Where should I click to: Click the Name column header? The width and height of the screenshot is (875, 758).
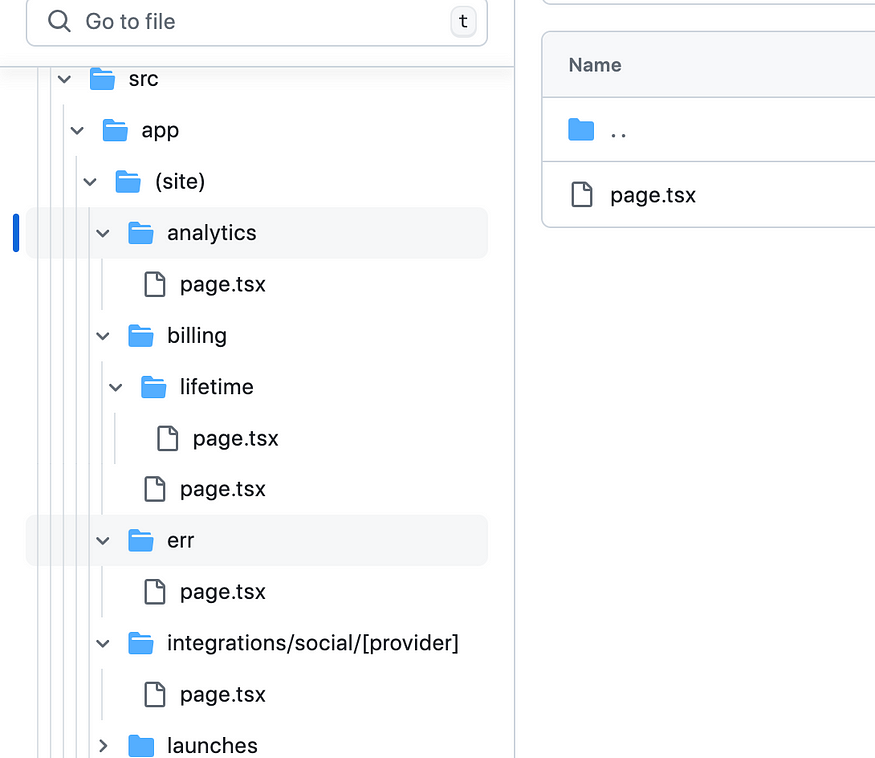[x=595, y=65]
